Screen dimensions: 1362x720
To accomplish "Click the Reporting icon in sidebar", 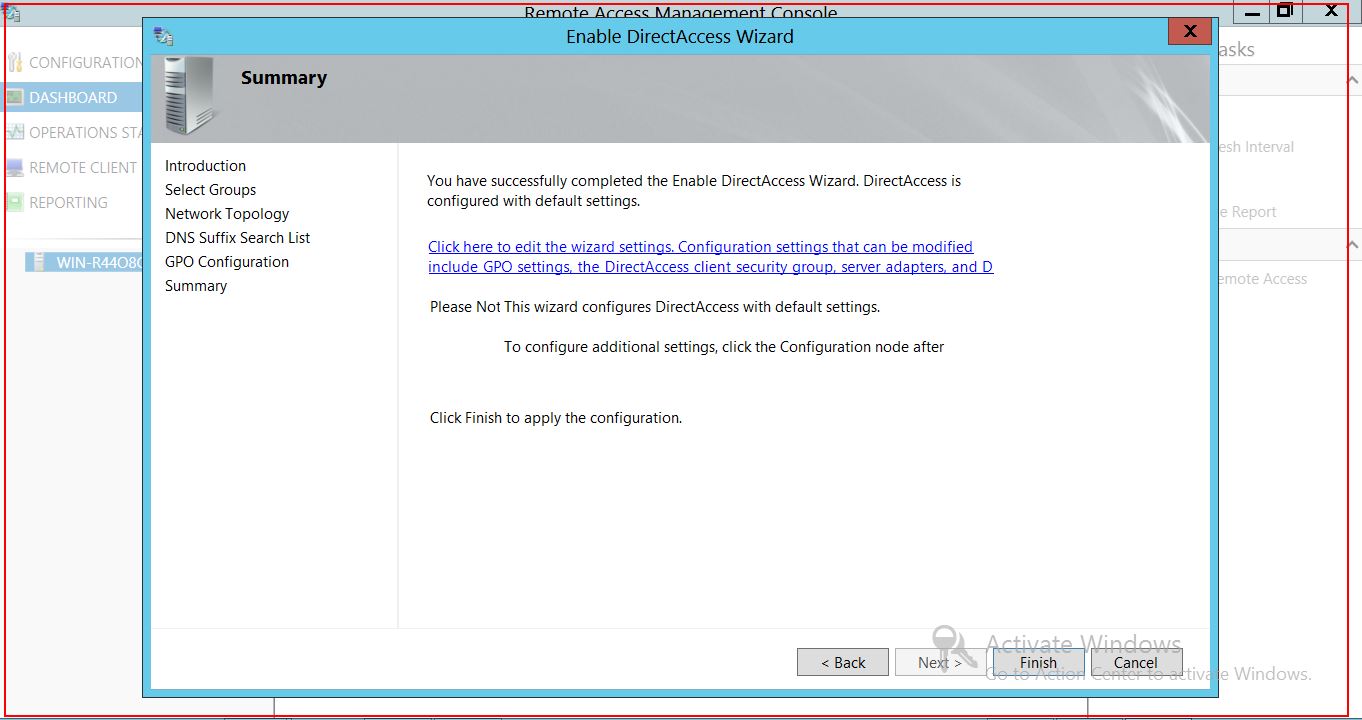I will pos(14,202).
